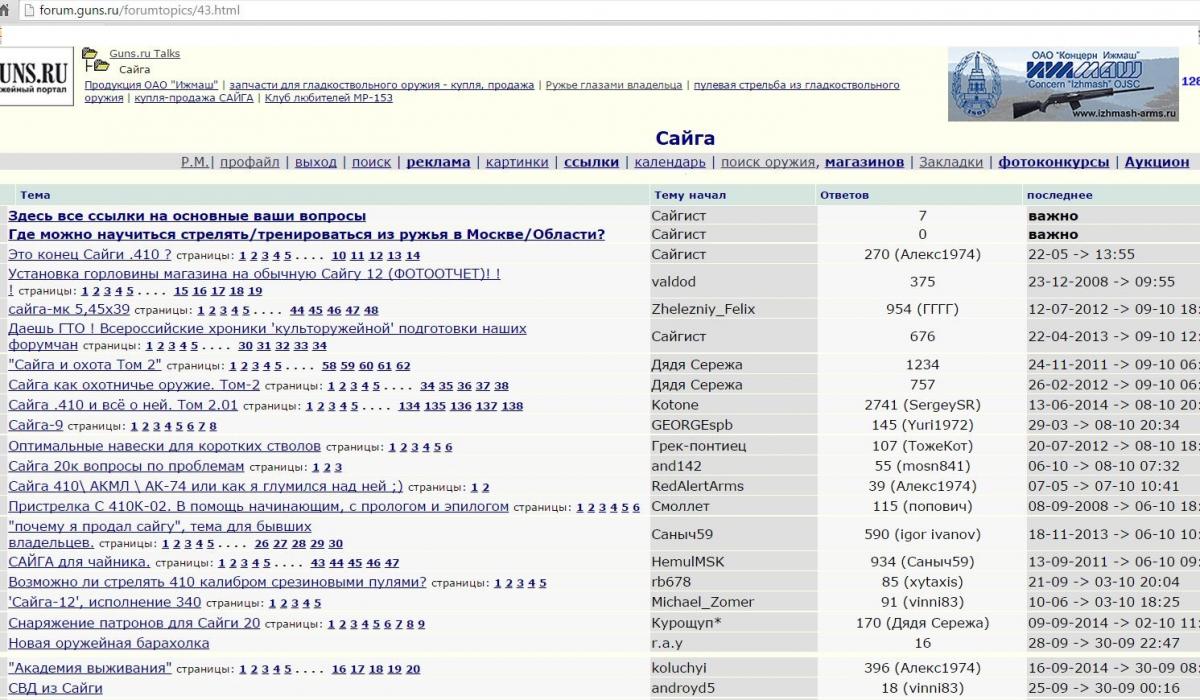
Task: Open topic 'Это конец Сайги .410 ?'
Action: 90,254
